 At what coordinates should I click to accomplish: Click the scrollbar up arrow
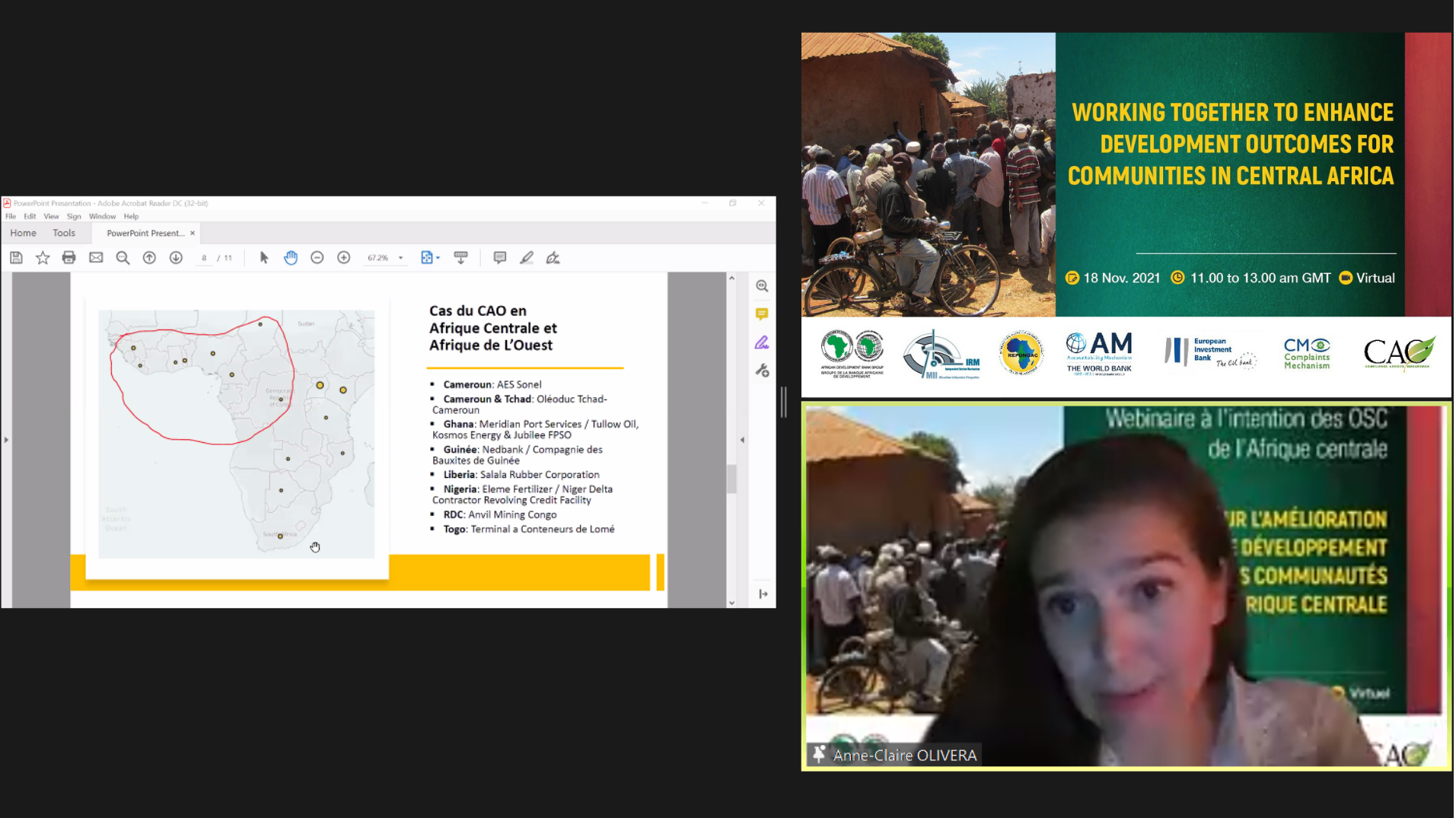click(x=731, y=279)
